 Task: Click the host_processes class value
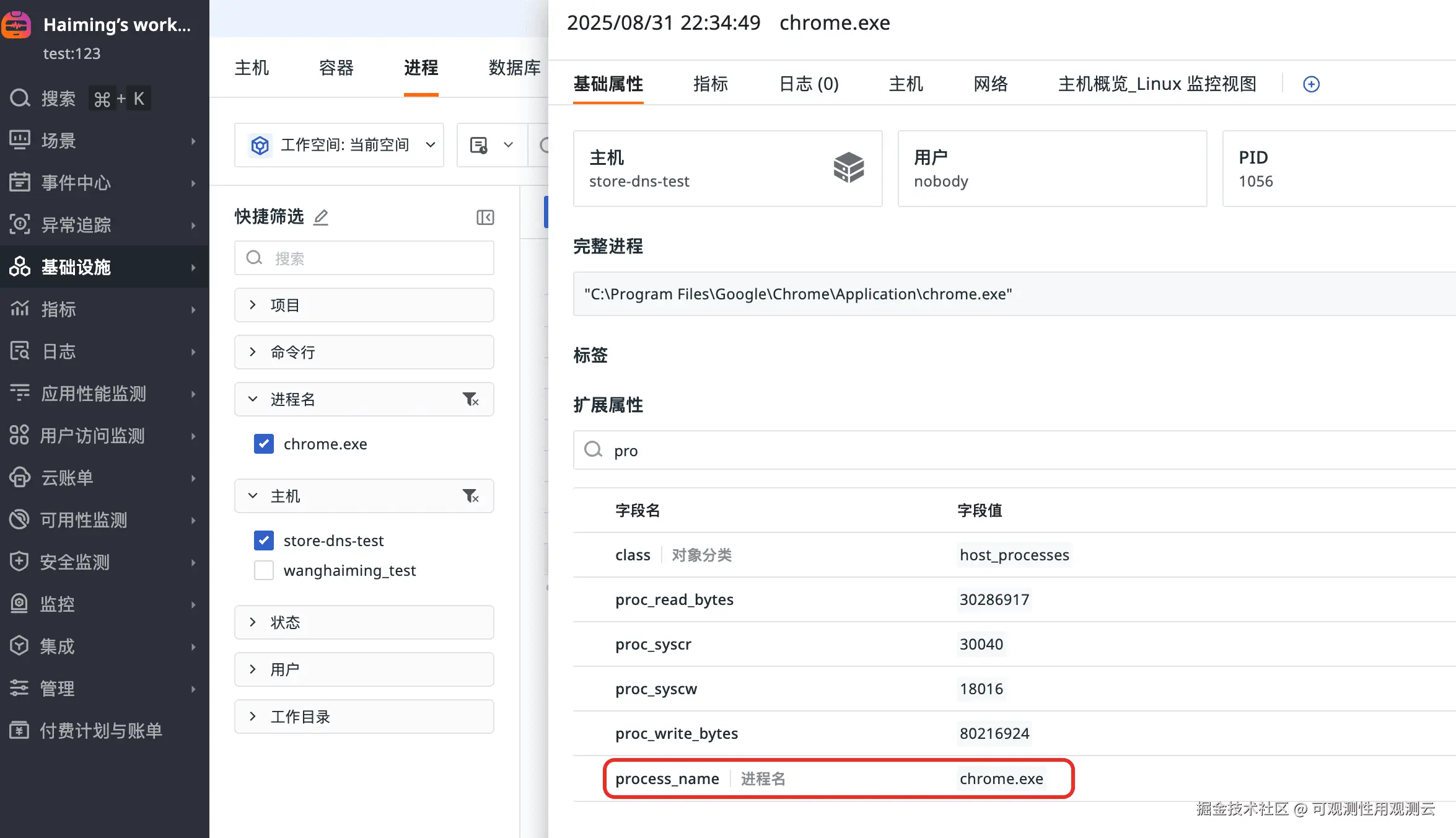tap(1014, 555)
